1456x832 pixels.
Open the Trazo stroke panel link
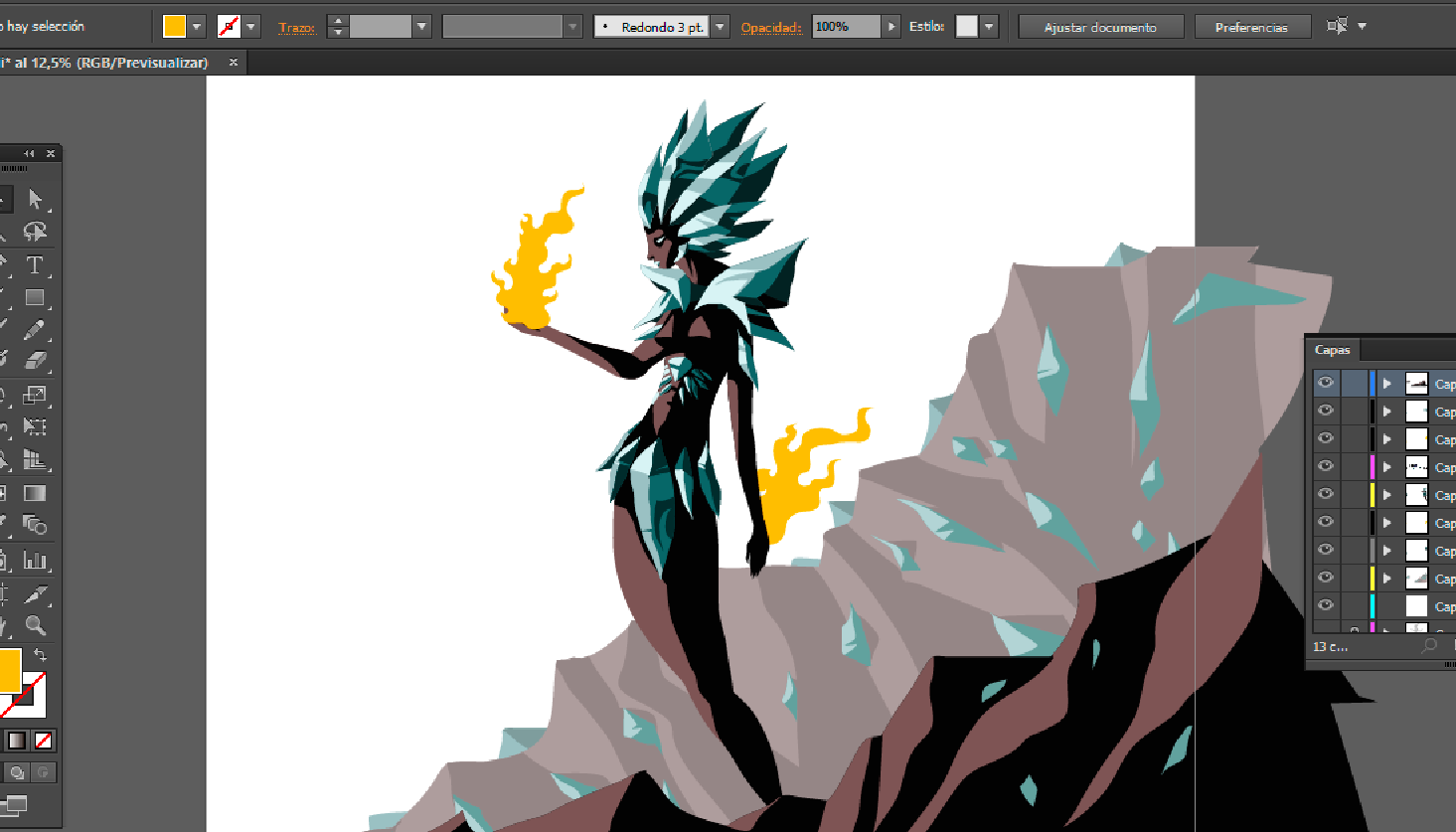pyautogui.click(x=297, y=28)
